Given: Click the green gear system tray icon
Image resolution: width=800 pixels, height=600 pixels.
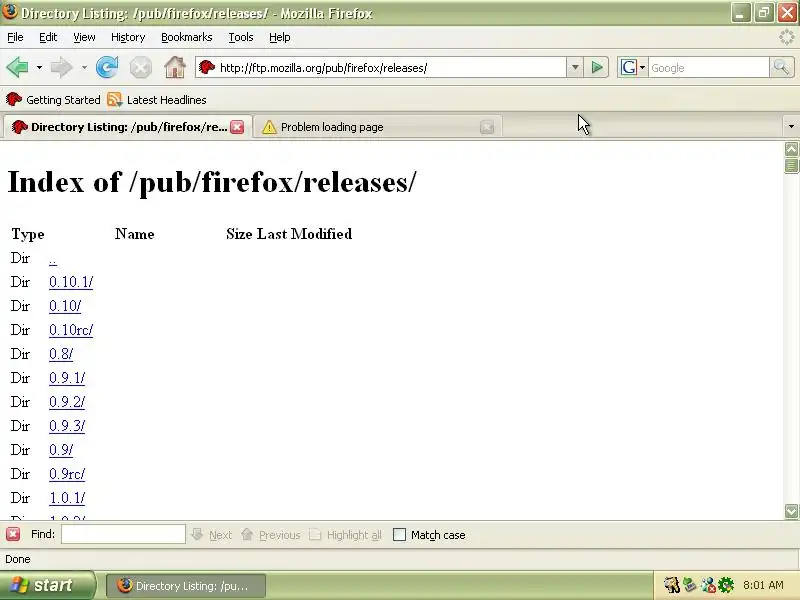Looking at the screenshot, I should pos(726,585).
